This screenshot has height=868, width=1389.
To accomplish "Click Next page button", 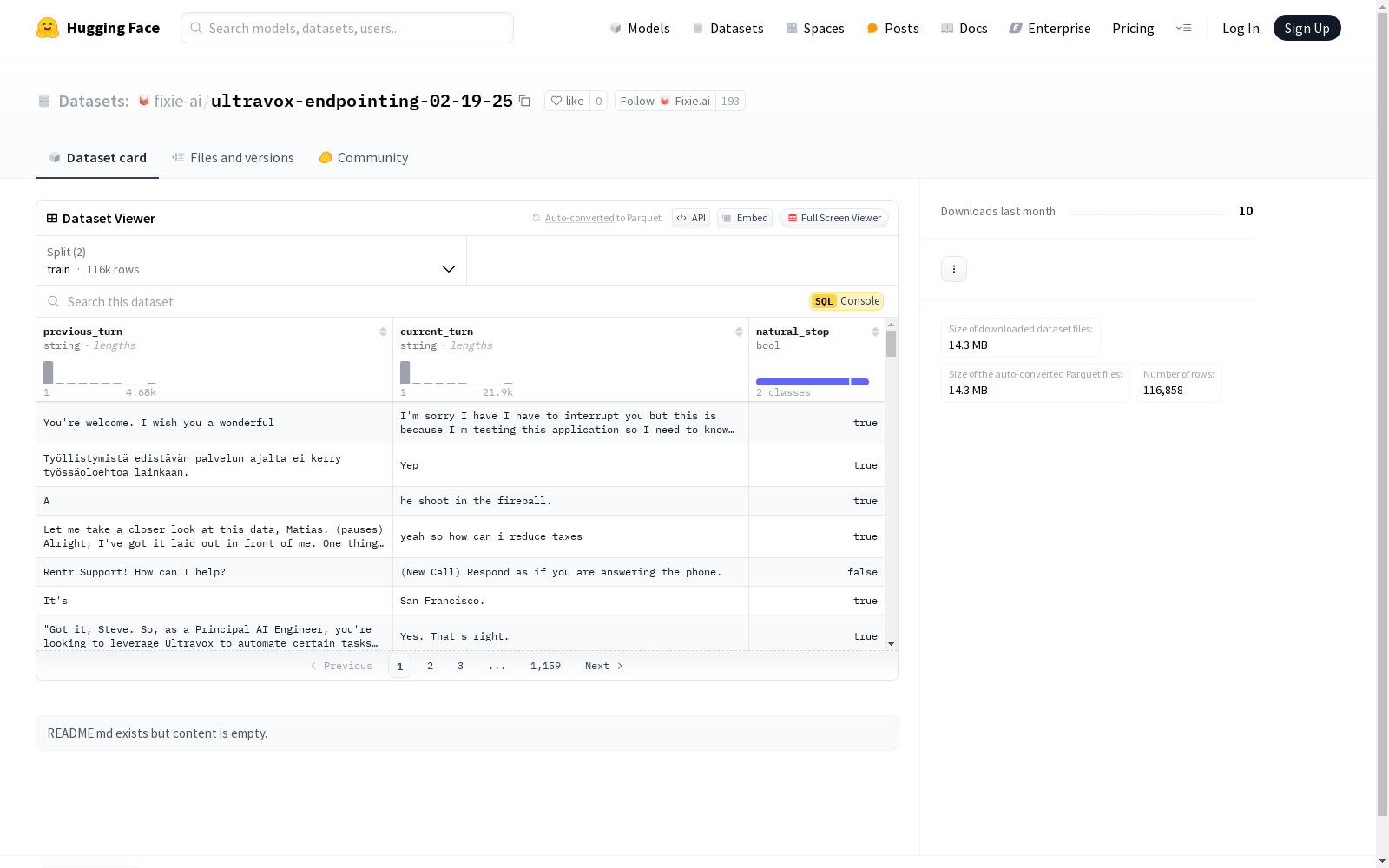I will [x=603, y=666].
